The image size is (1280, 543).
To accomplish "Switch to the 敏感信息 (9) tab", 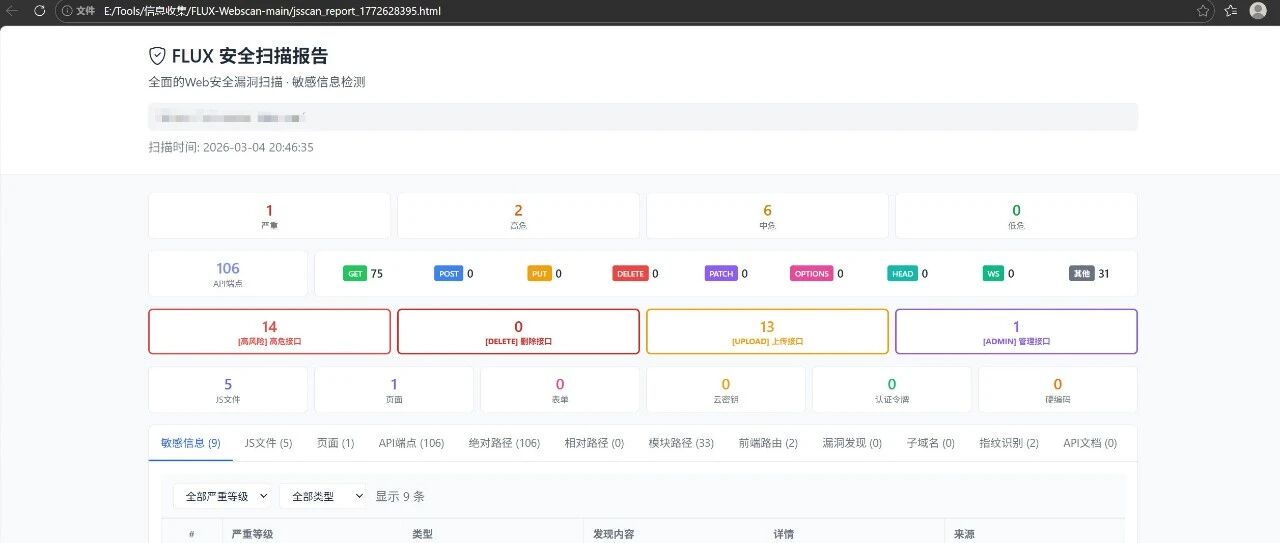I will [x=191, y=443].
